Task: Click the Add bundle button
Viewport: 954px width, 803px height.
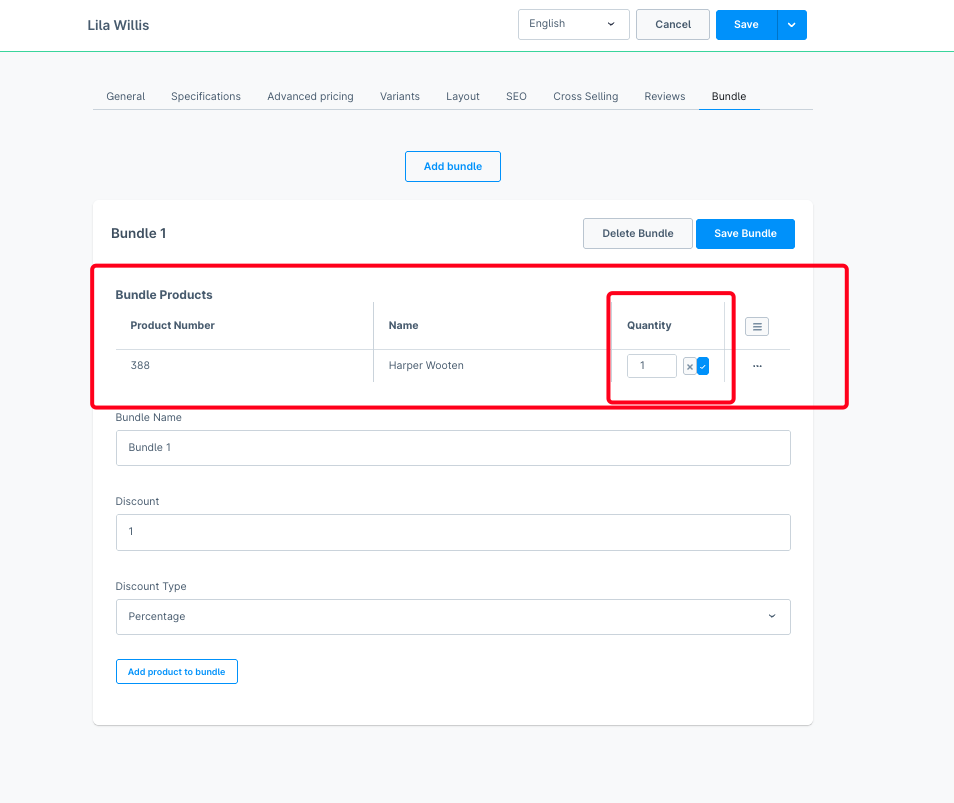Action: click(x=453, y=167)
